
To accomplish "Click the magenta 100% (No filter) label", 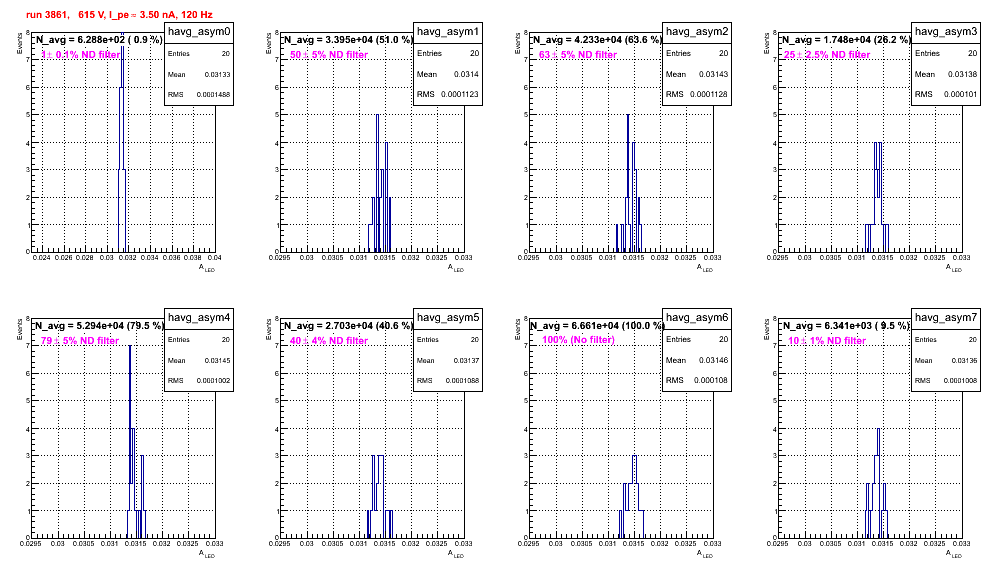I will pos(579,340).
